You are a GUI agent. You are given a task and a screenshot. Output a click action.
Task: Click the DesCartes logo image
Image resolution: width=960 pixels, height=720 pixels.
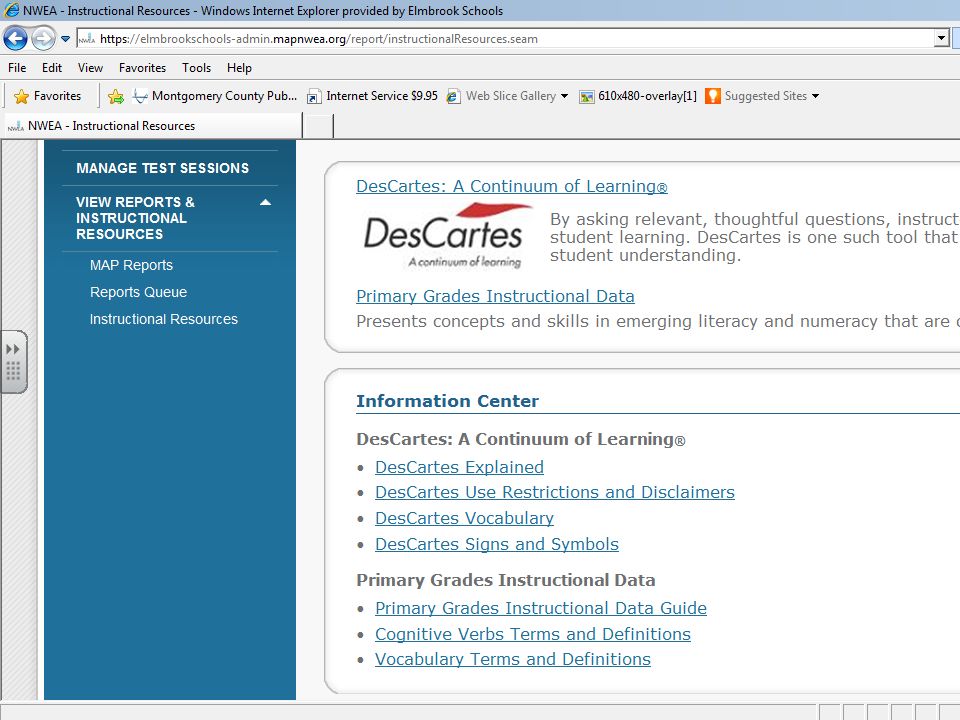447,236
